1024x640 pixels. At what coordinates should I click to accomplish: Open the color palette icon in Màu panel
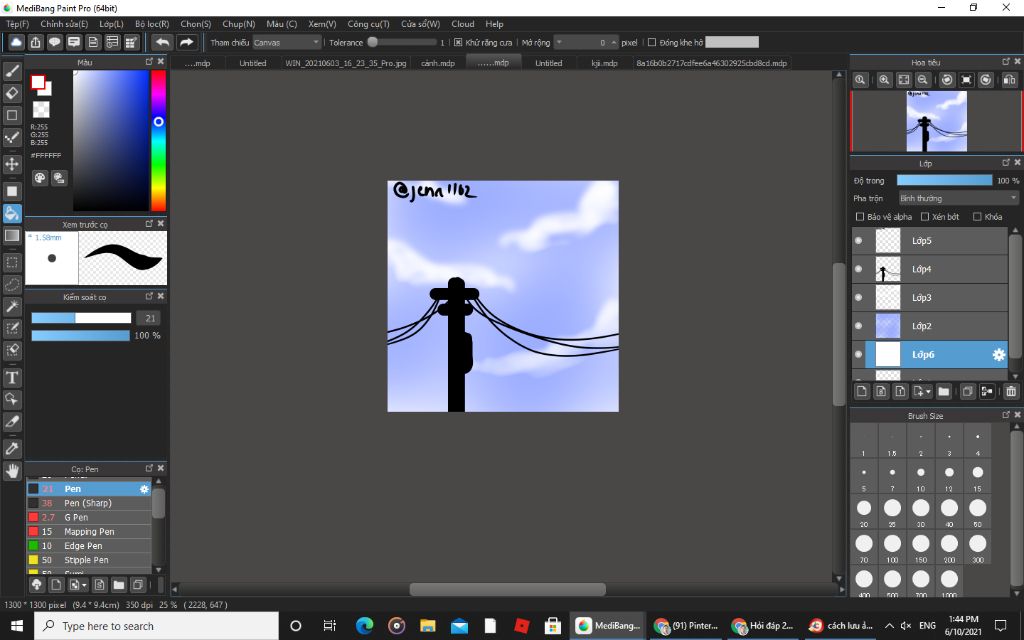(40, 178)
